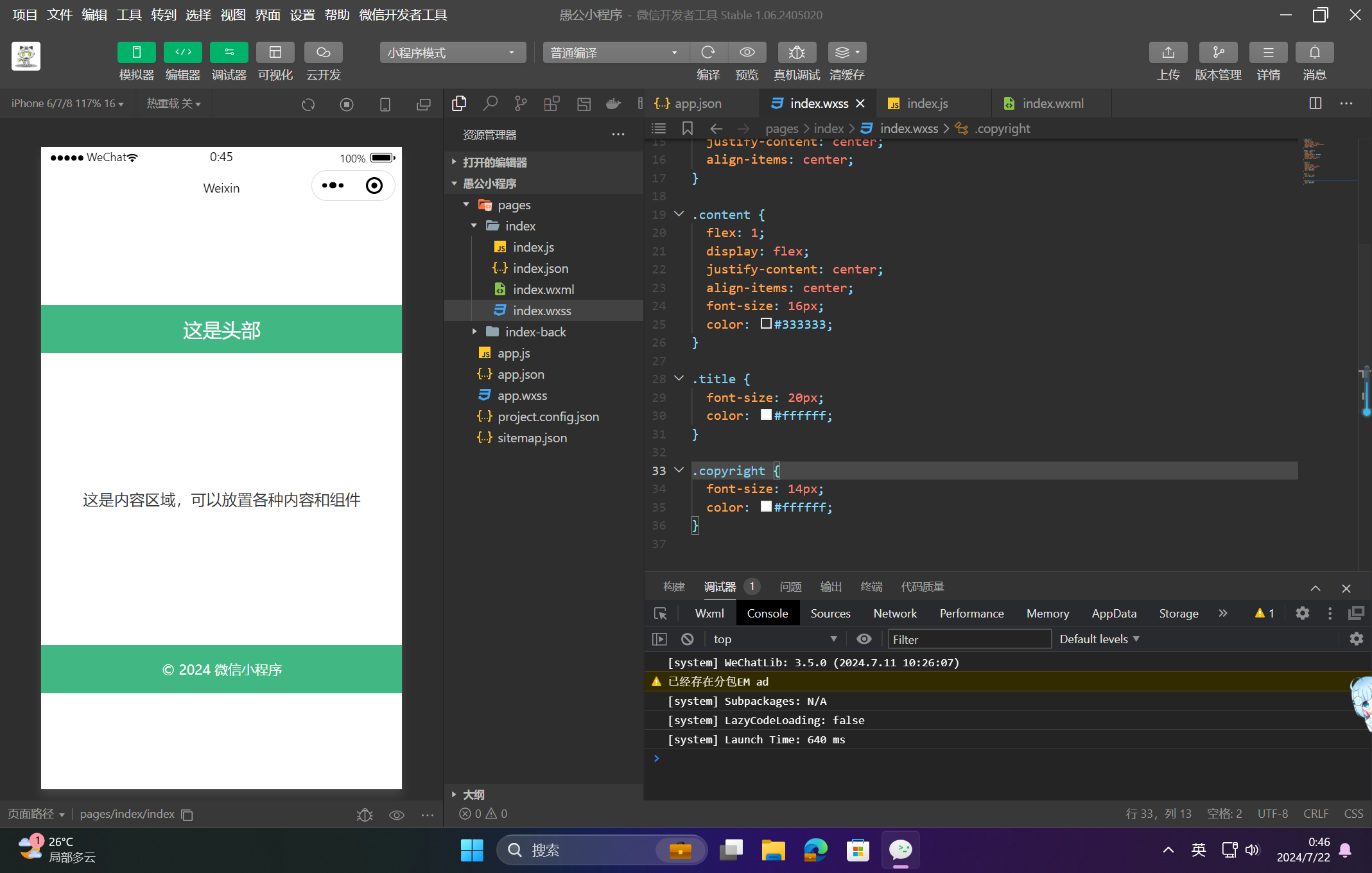
Task: Expand the index-back folder
Action: click(535, 332)
